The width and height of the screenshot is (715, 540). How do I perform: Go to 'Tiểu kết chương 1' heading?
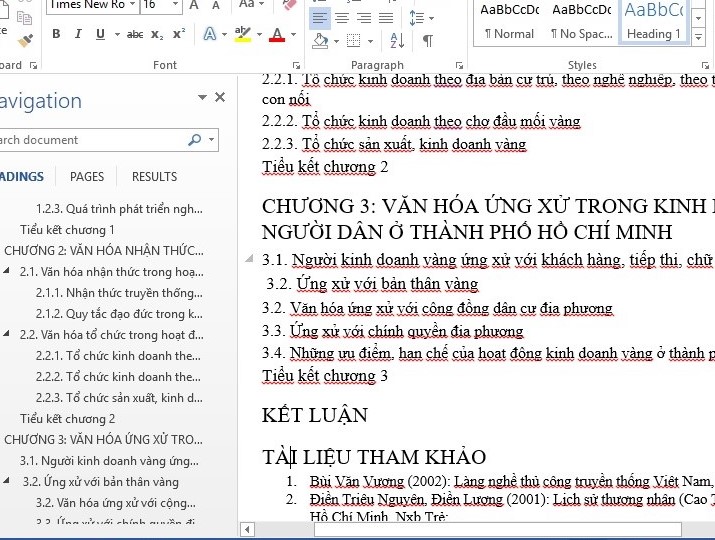67,230
